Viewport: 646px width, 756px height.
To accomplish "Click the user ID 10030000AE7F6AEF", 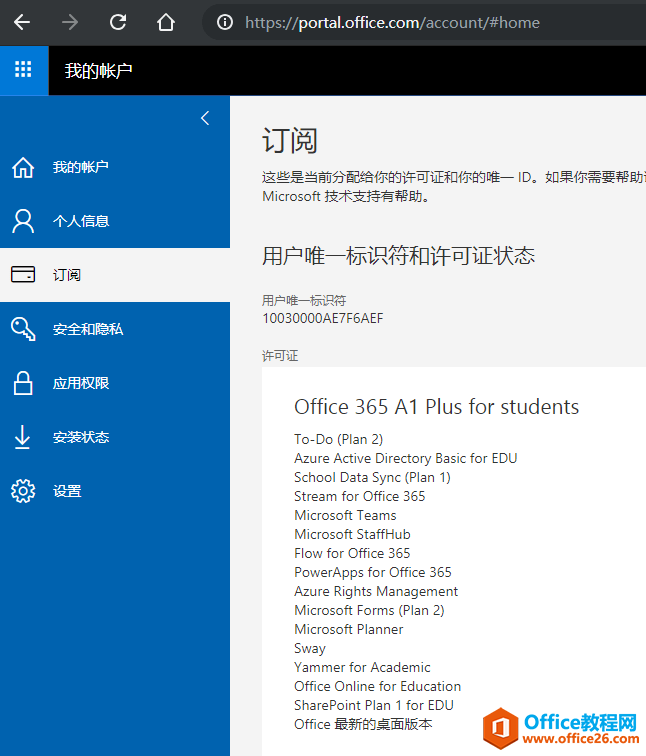I will (x=323, y=319).
